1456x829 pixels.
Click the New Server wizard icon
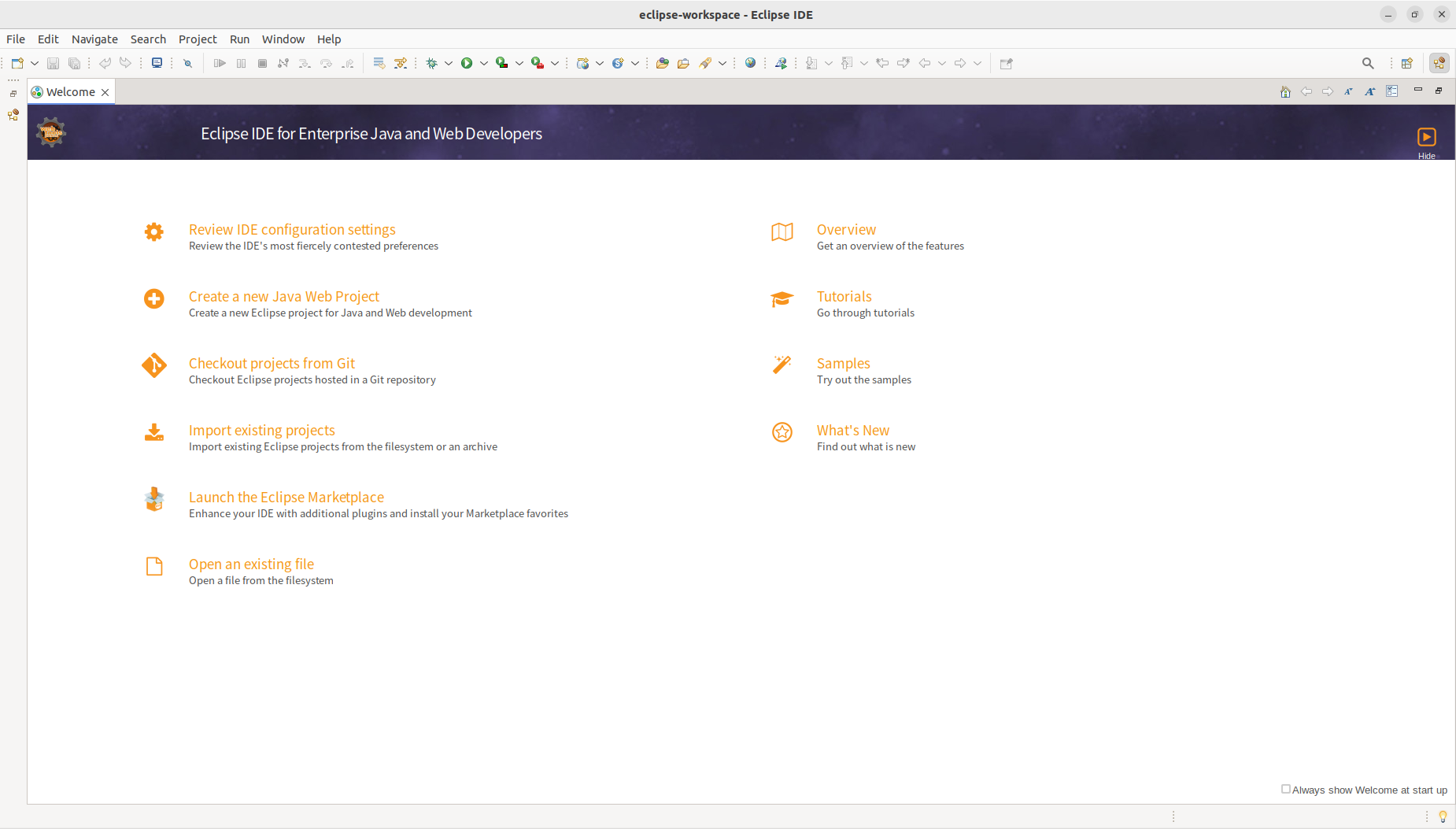[x=582, y=63]
